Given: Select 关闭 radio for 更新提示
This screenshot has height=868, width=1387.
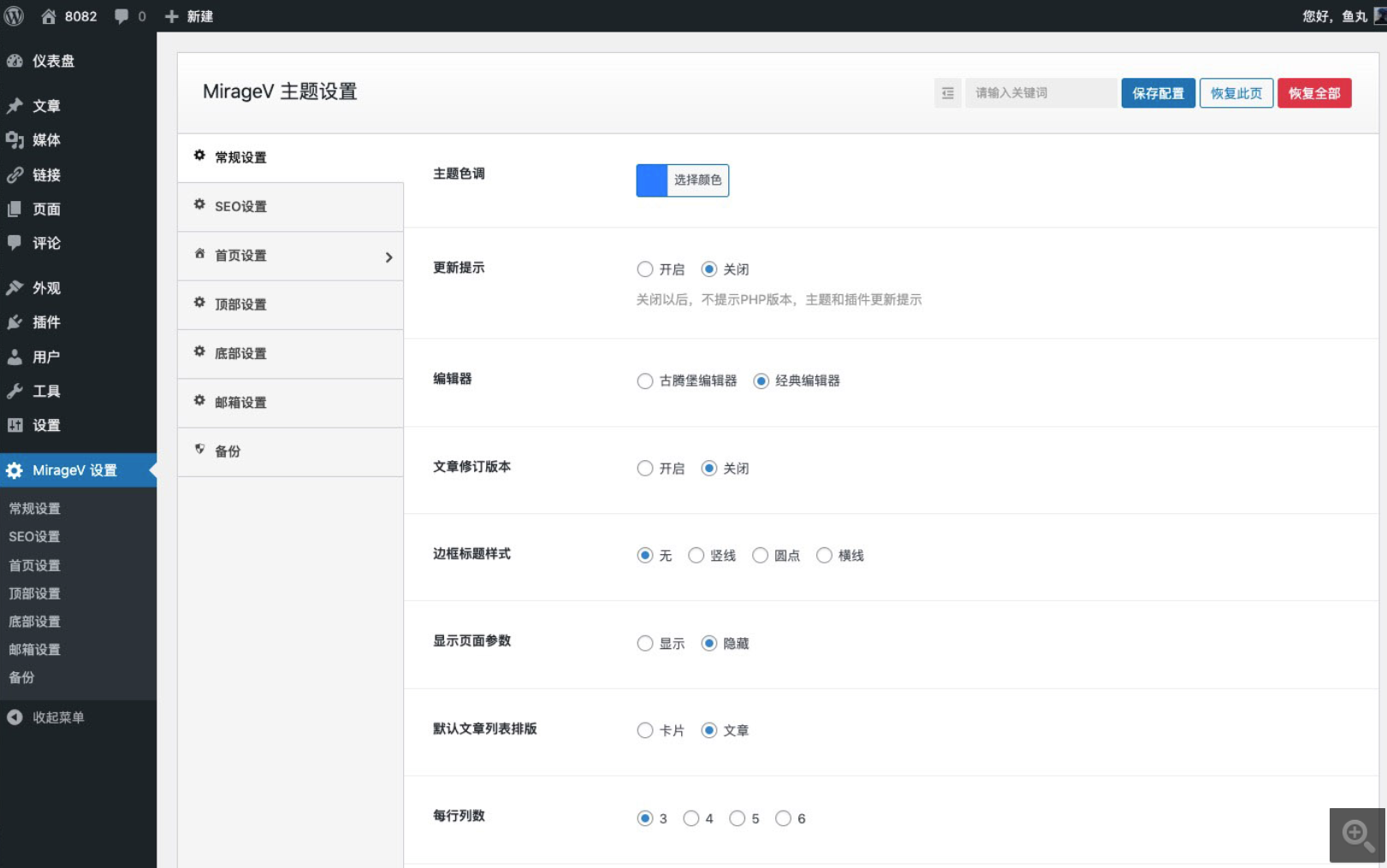Looking at the screenshot, I should pyautogui.click(x=708, y=269).
